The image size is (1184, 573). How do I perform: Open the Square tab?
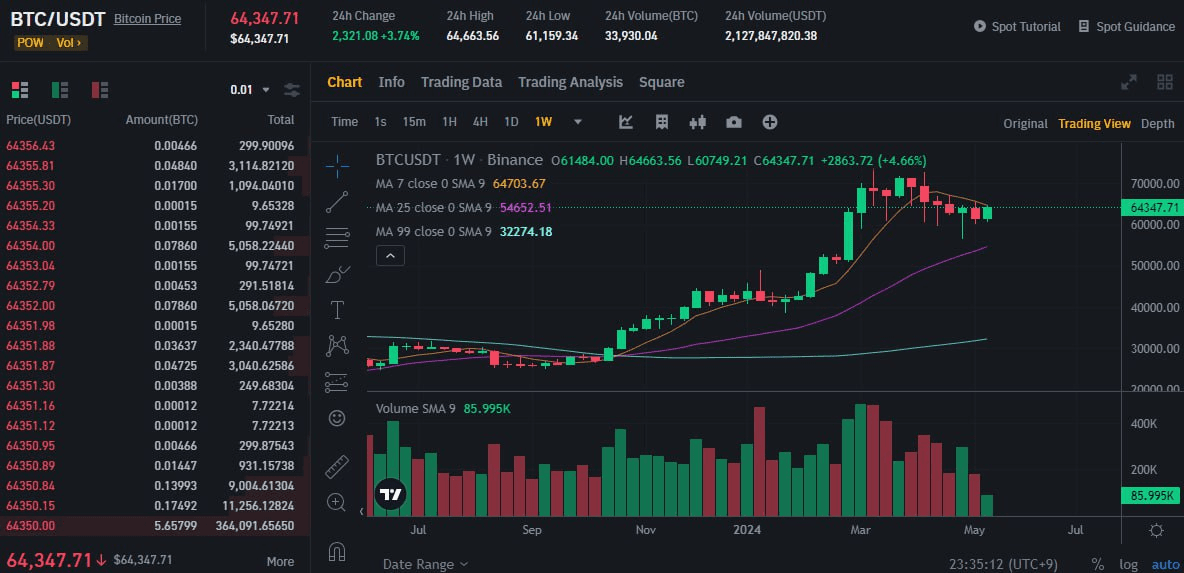click(x=661, y=82)
